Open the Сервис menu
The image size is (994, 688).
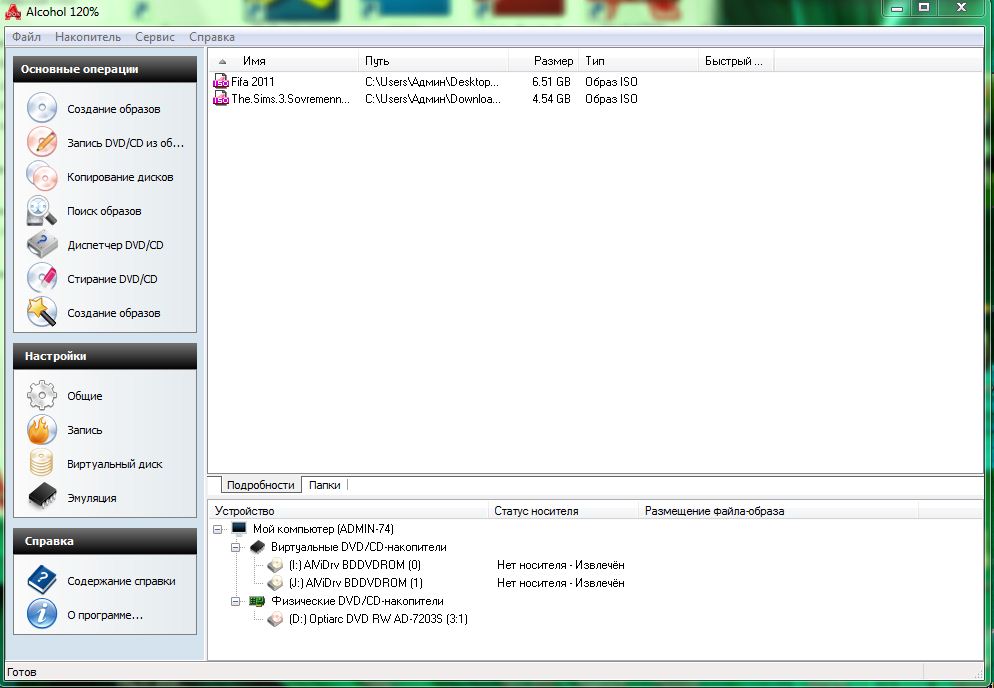(x=153, y=37)
